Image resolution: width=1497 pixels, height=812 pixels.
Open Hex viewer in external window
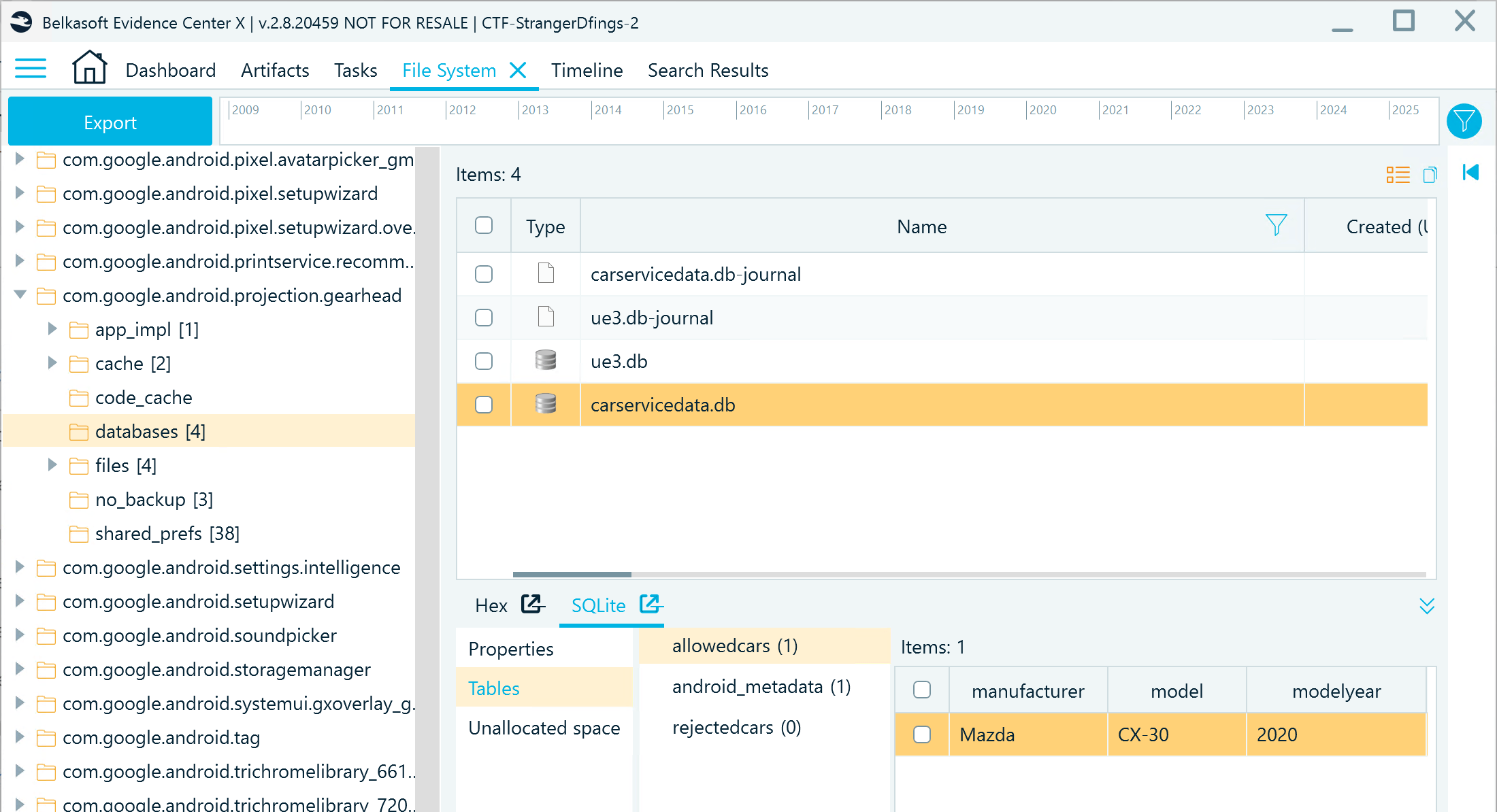click(533, 604)
